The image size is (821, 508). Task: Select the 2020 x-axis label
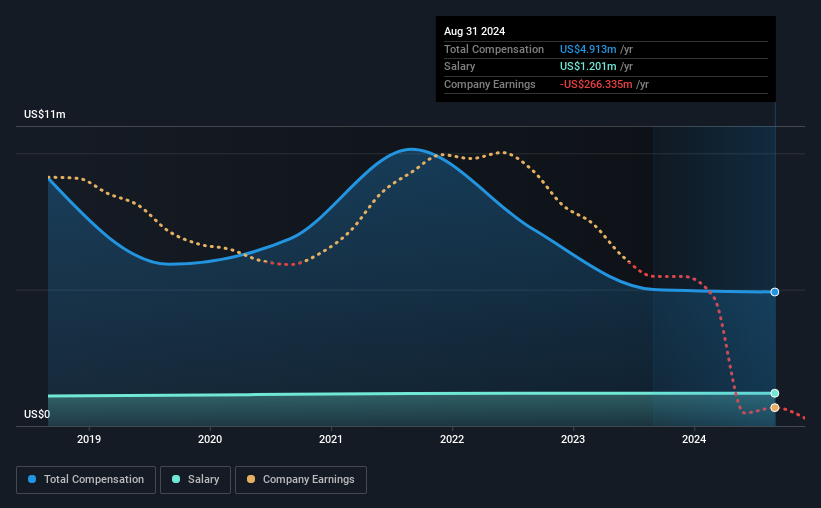[x=210, y=439]
